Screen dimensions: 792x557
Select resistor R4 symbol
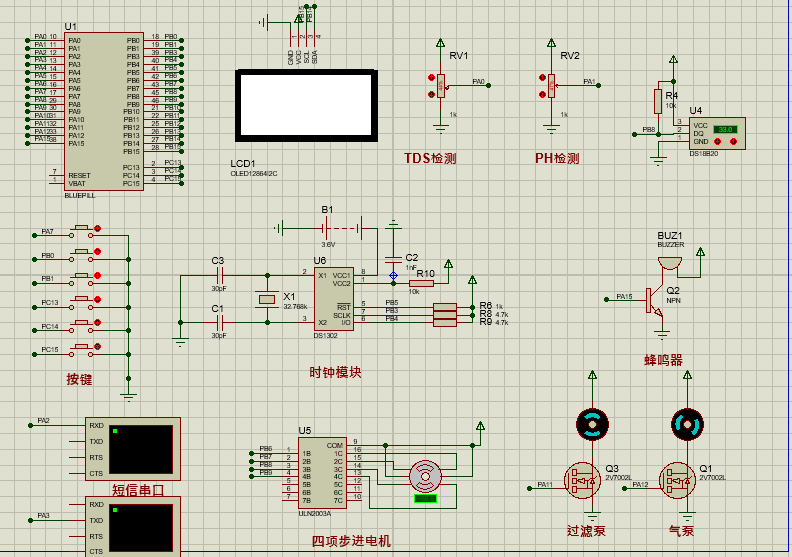[658, 102]
